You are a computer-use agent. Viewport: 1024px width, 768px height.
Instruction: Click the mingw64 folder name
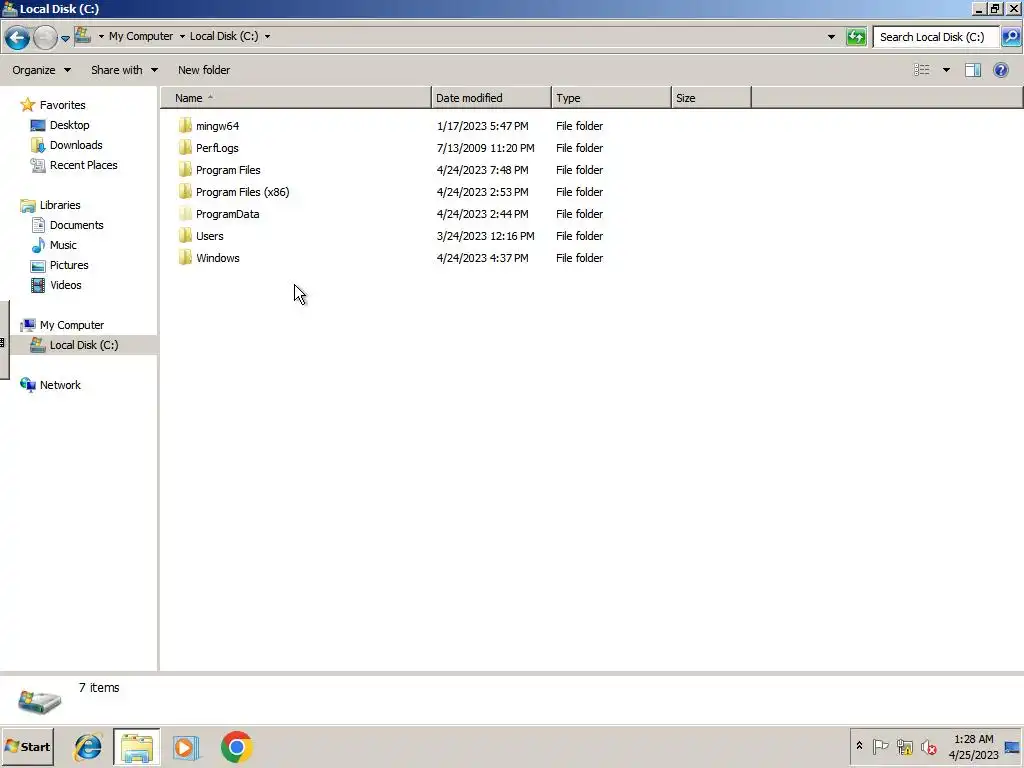point(217,126)
